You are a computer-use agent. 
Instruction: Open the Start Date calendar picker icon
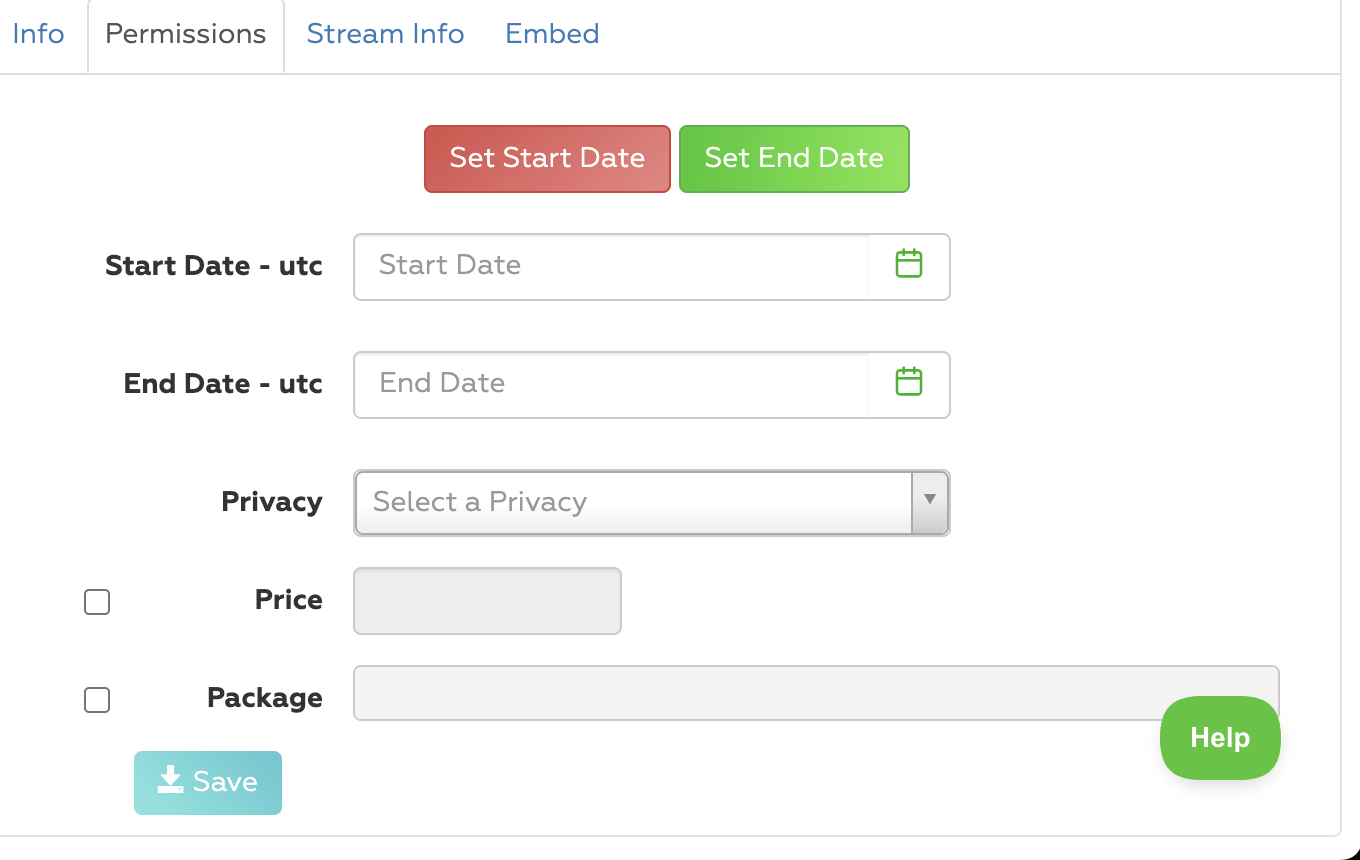908,265
